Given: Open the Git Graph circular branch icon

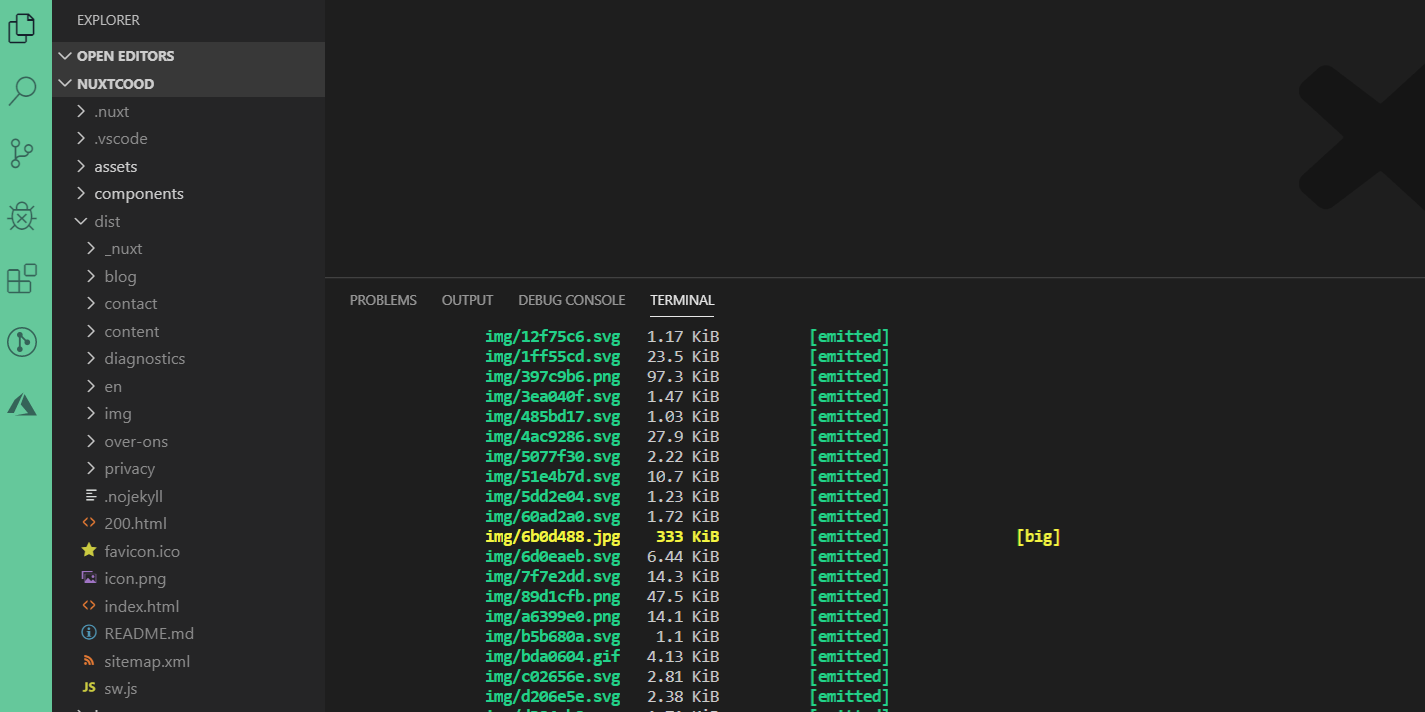Looking at the screenshot, I should [x=22, y=342].
